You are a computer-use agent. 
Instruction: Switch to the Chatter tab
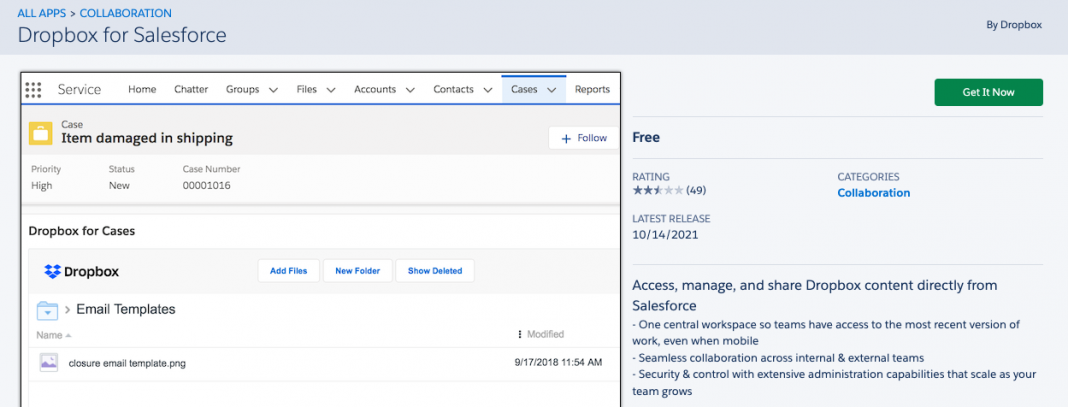pos(191,89)
